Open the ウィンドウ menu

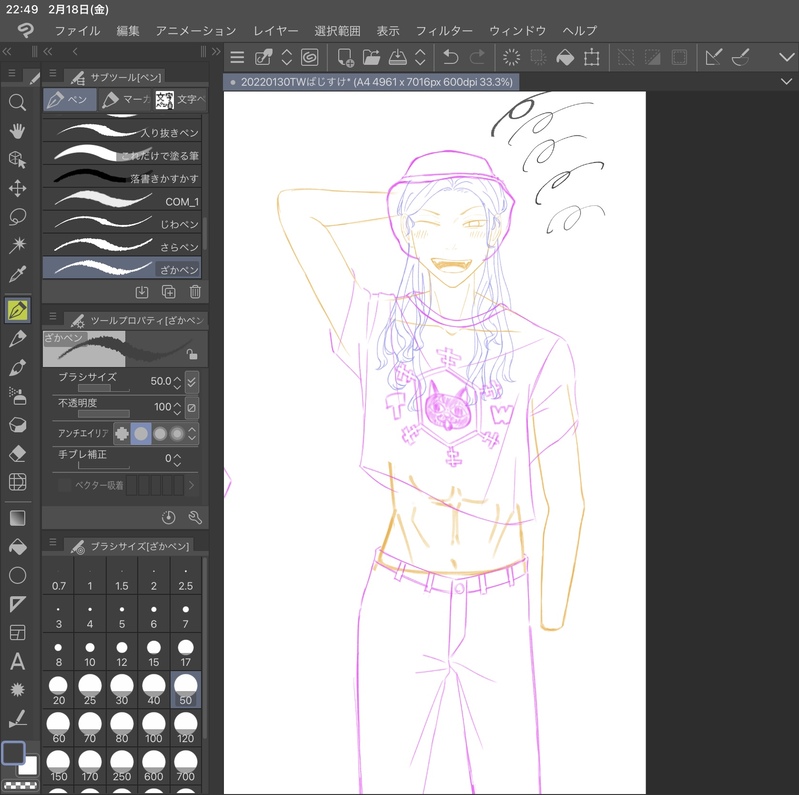pos(517,31)
